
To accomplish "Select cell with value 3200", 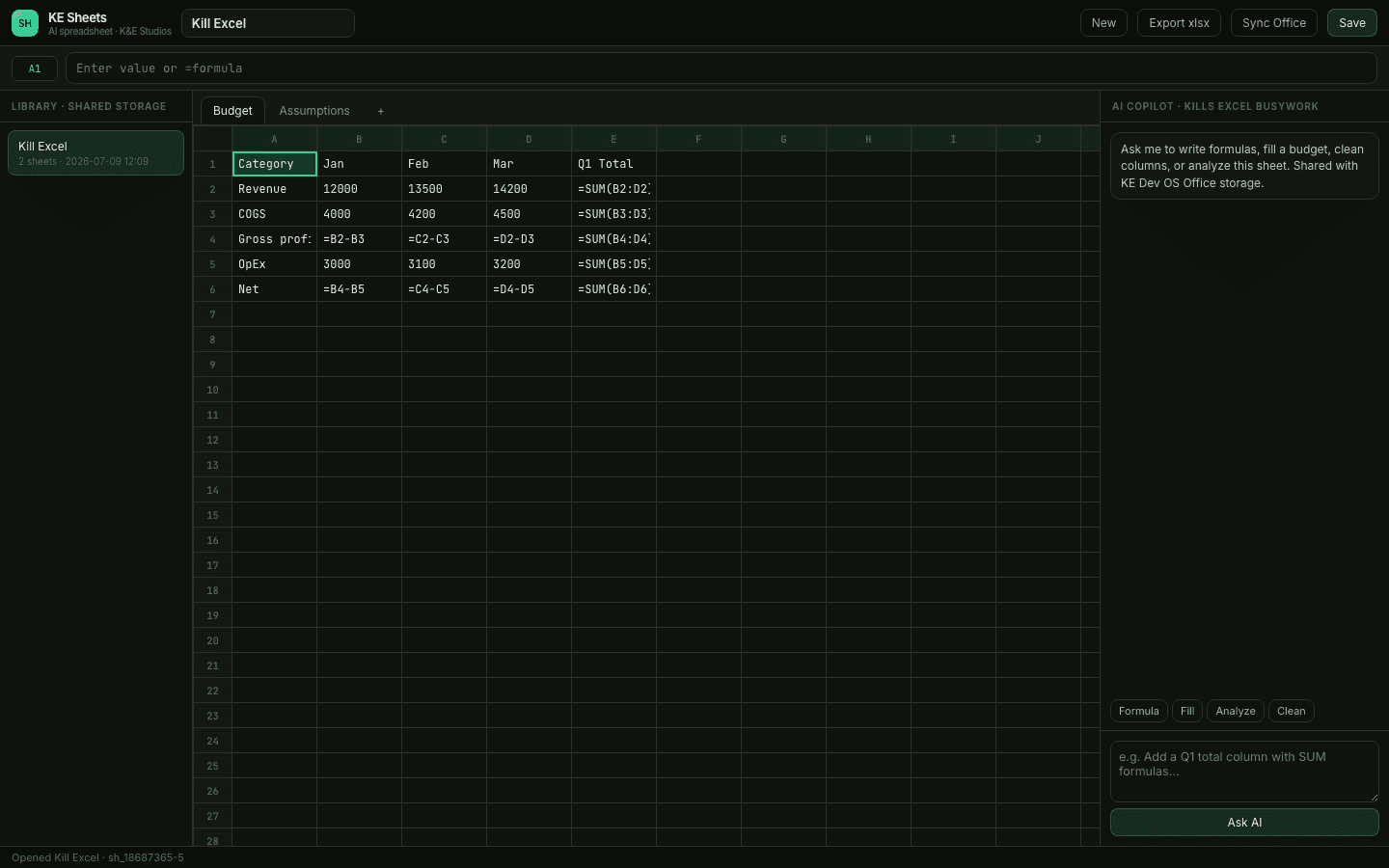I will (x=529, y=264).
